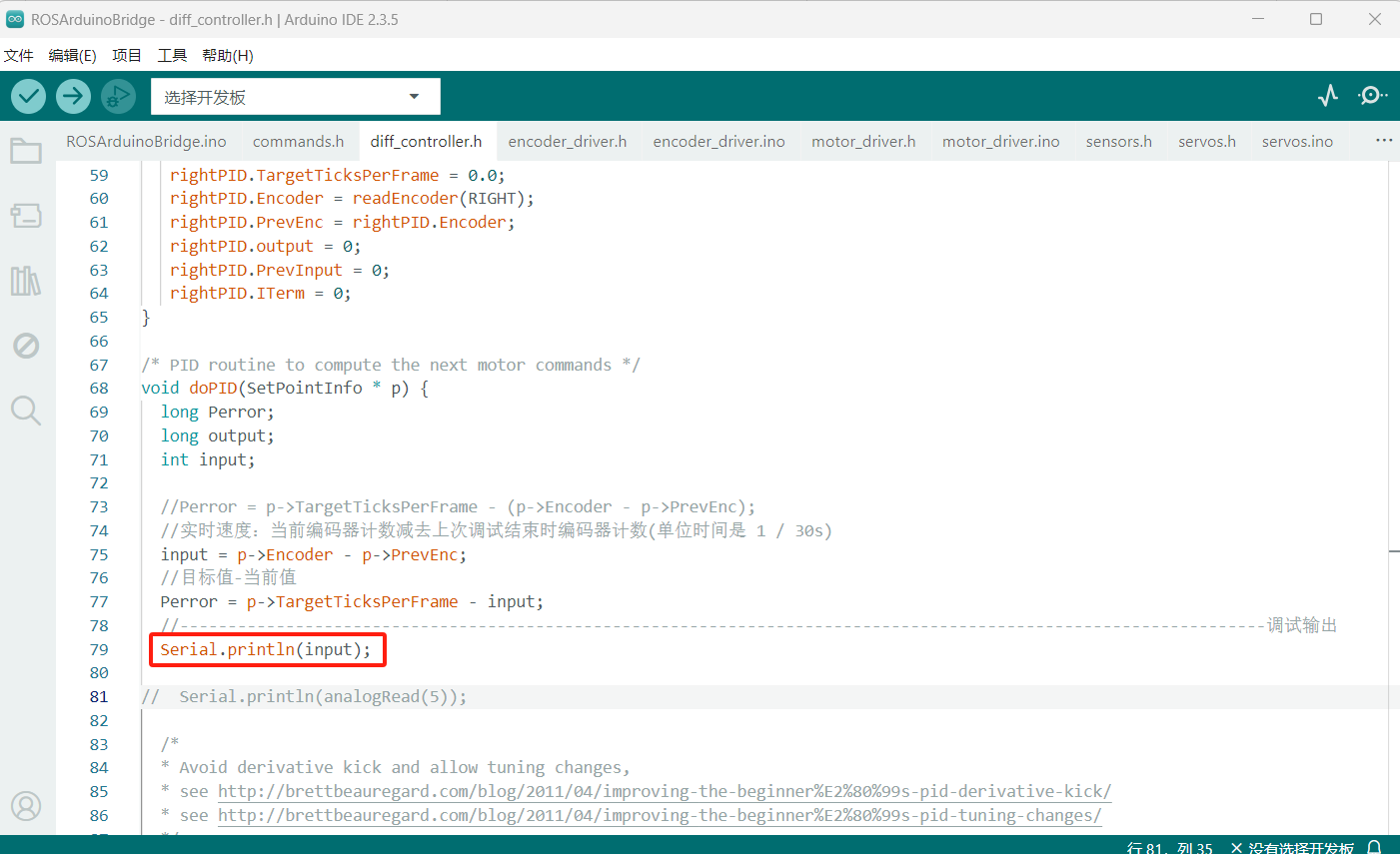This screenshot has height=854, width=1400.
Task: Show the Debug sidebar panel
Action: (26, 346)
